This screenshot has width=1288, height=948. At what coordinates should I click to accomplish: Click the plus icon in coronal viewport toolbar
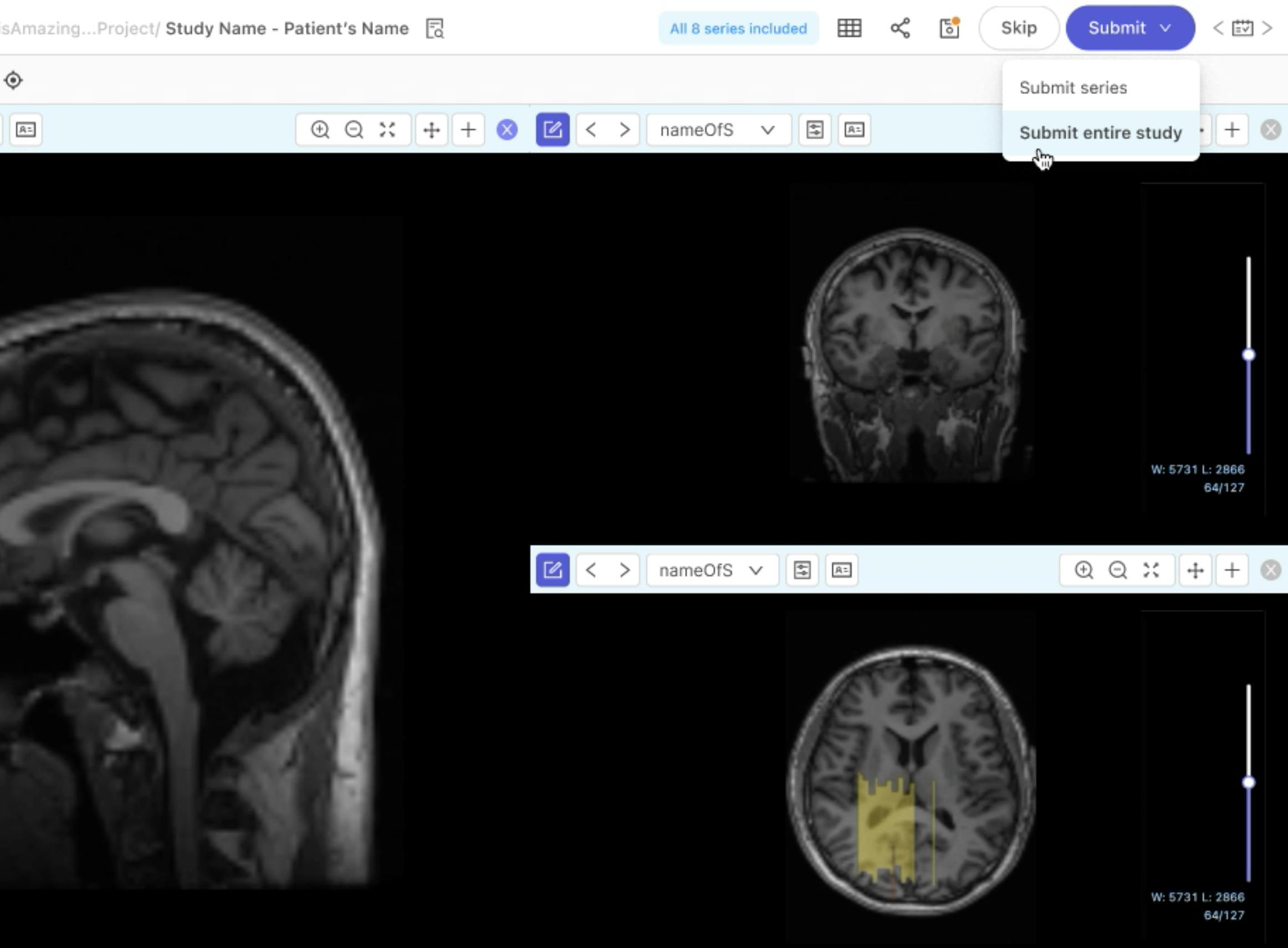(1232, 130)
